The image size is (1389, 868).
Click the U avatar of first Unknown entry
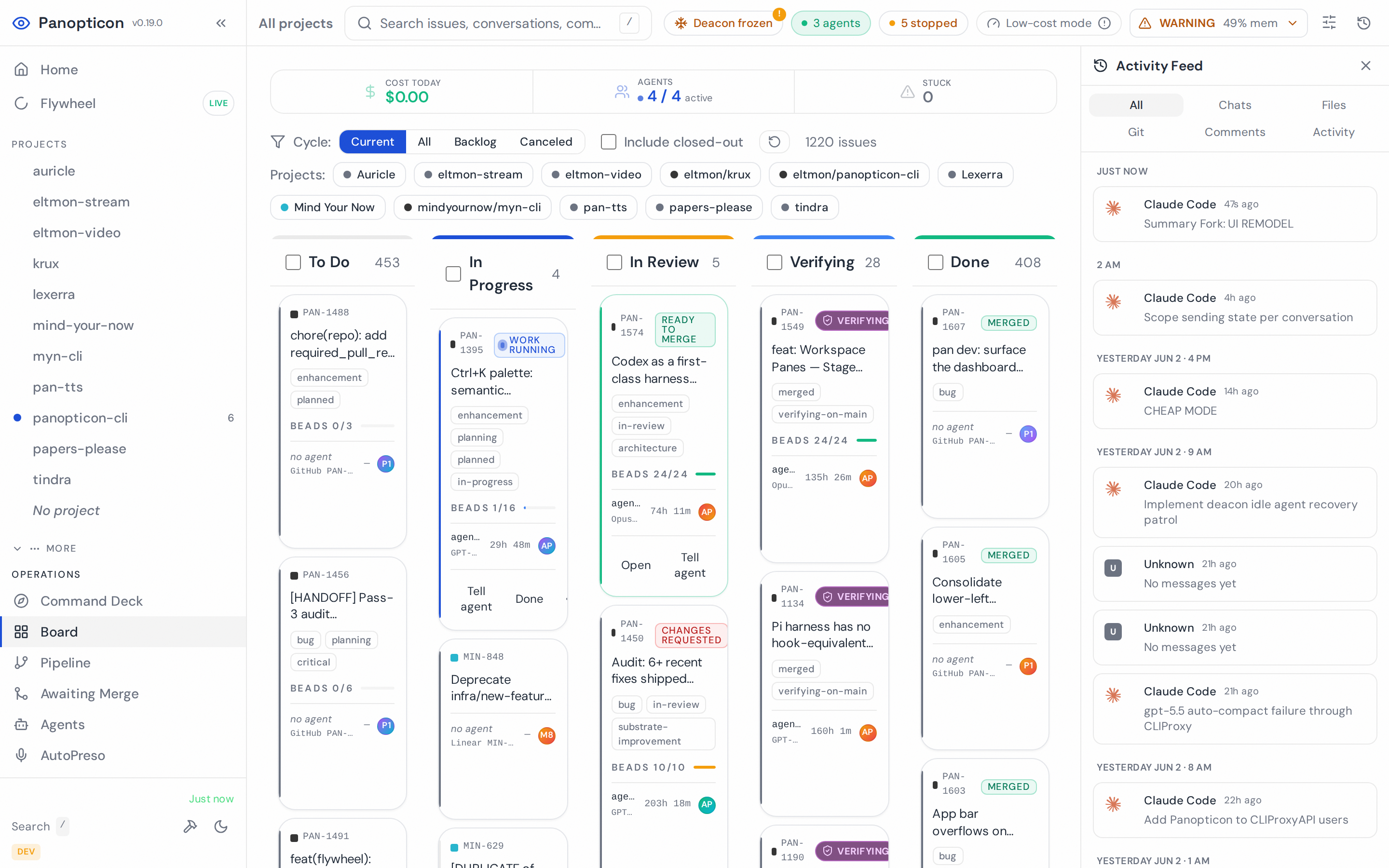[x=1113, y=569]
